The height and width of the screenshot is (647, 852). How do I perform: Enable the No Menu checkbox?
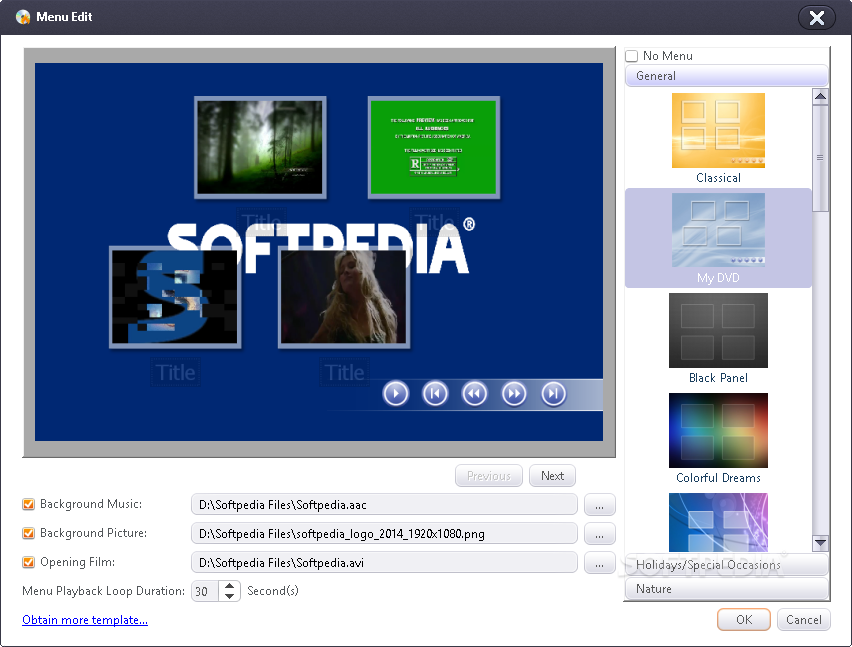pos(631,56)
